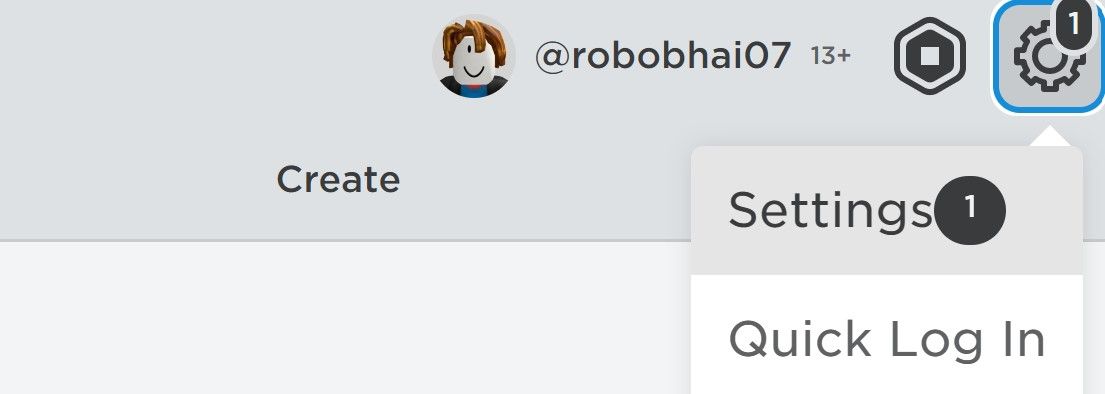Toggle the blue-outlined gear button
Screen dimensions: 1105x394
pos(1047,56)
